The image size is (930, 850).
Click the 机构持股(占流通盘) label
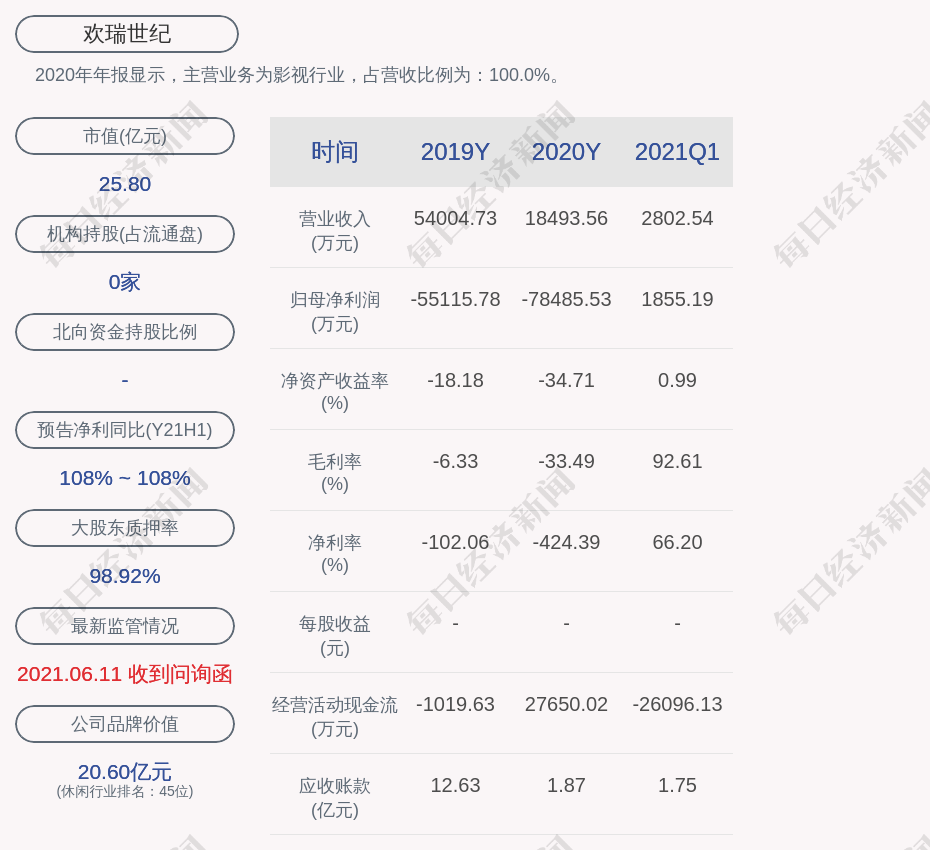(x=125, y=234)
